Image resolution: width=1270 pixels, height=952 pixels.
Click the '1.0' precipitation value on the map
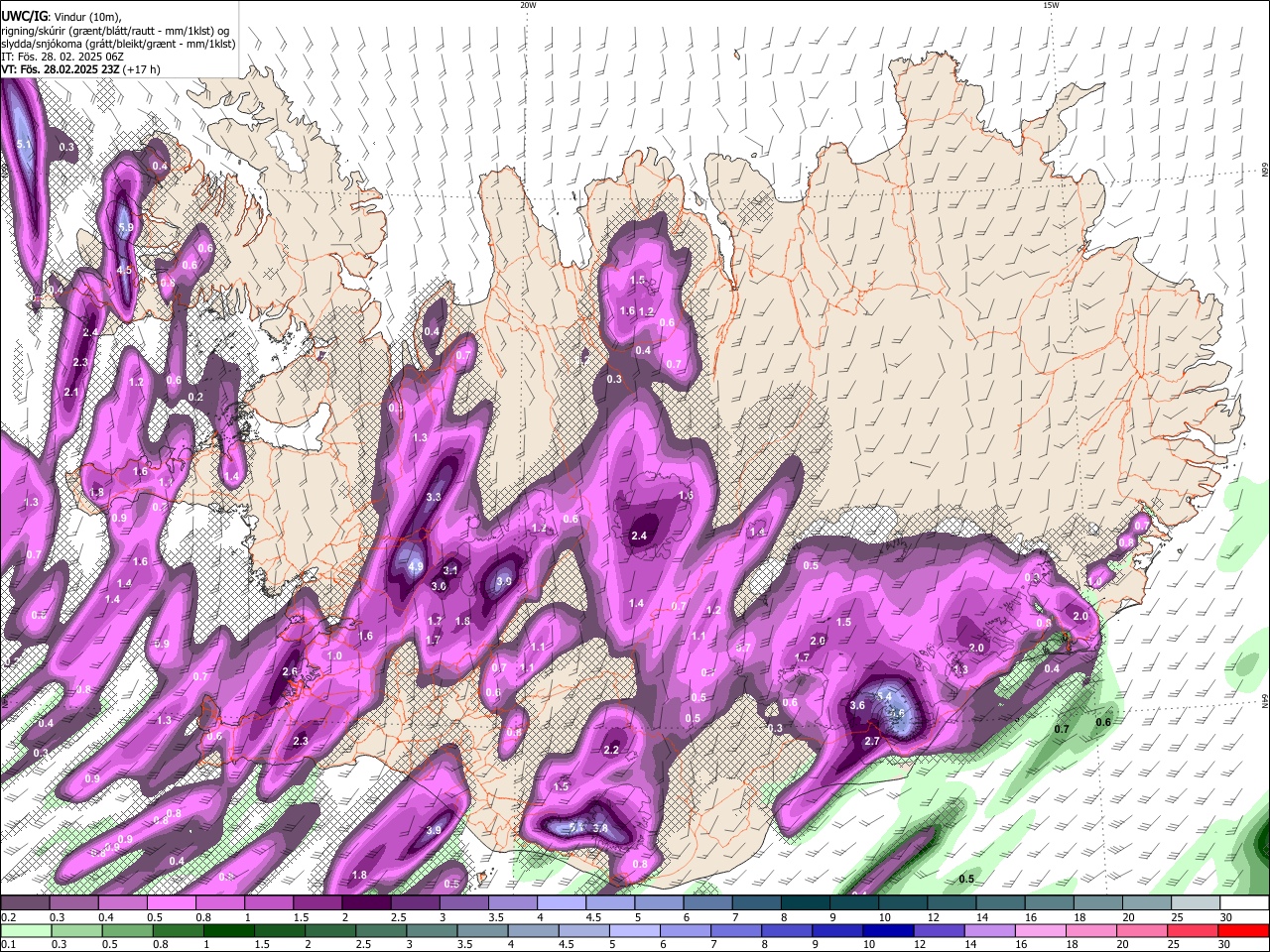(x=334, y=655)
